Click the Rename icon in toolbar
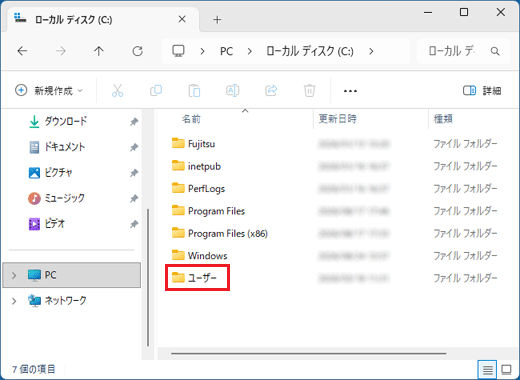 (x=232, y=90)
